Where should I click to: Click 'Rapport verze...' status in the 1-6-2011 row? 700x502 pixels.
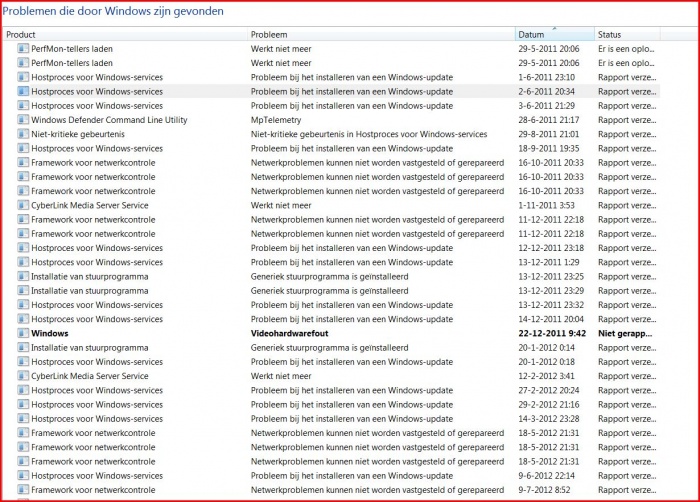click(x=627, y=77)
